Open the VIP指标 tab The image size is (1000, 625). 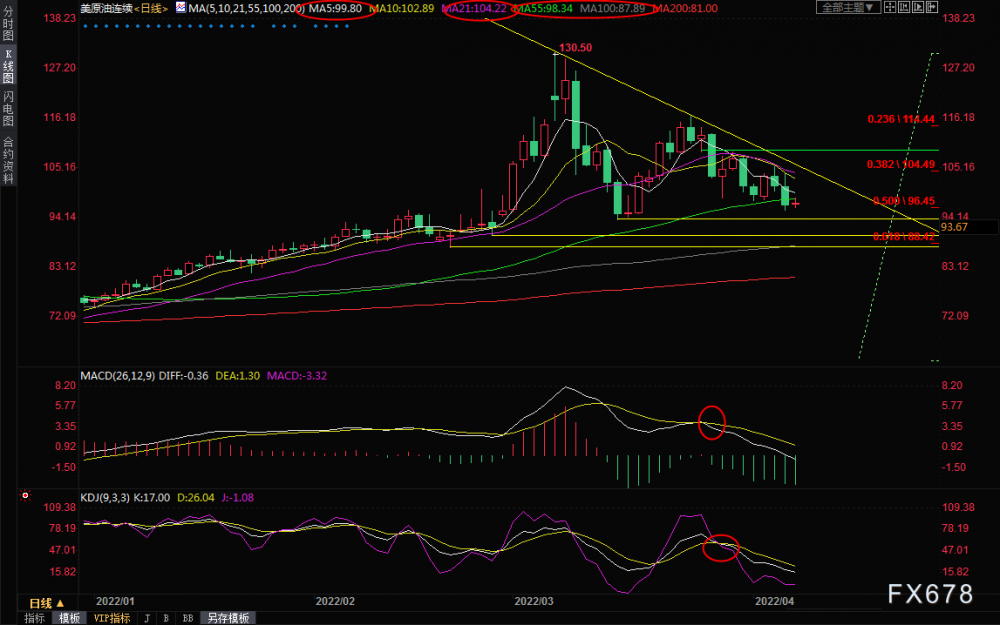(x=112, y=618)
